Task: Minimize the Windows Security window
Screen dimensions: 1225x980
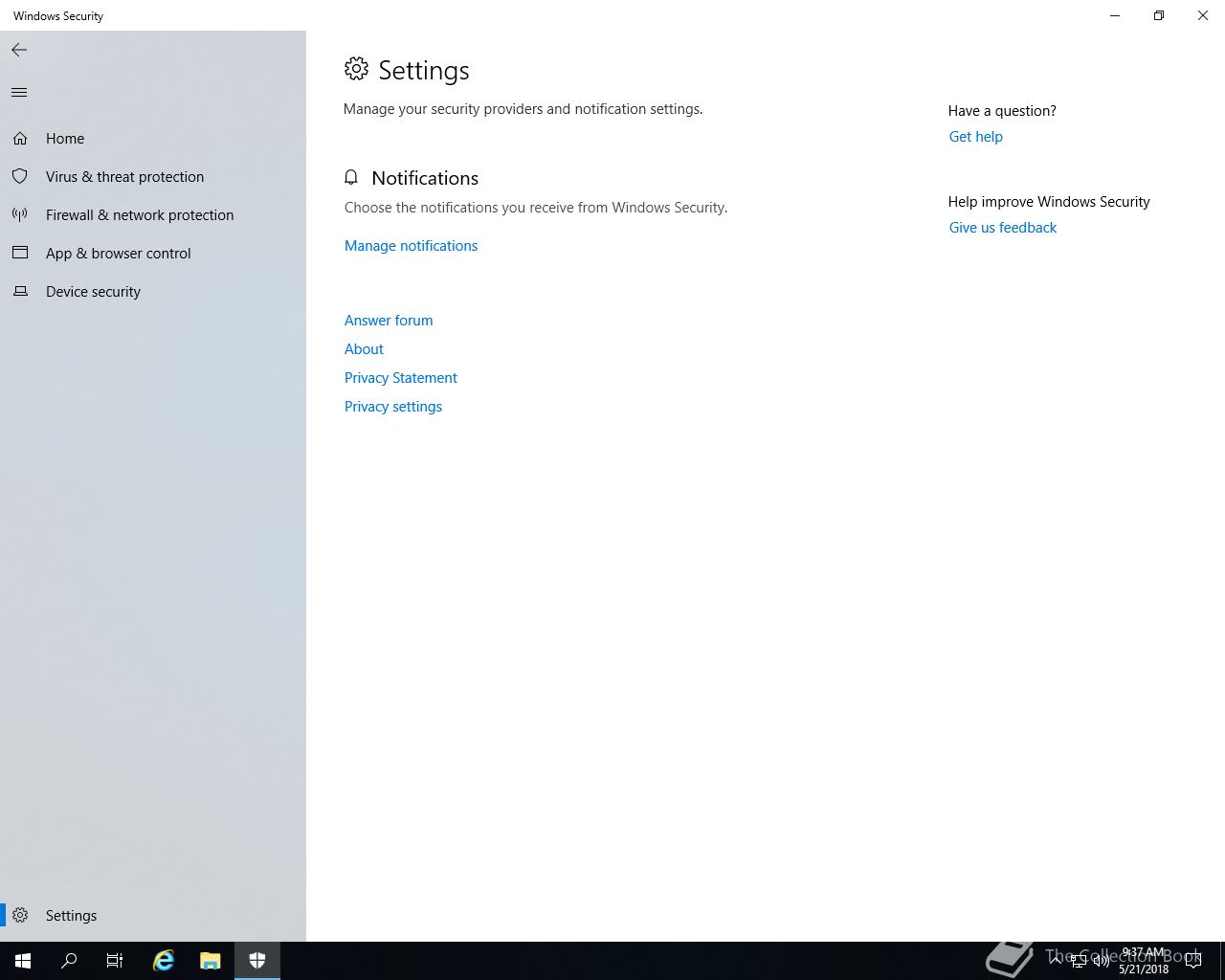Action: coord(1115,15)
